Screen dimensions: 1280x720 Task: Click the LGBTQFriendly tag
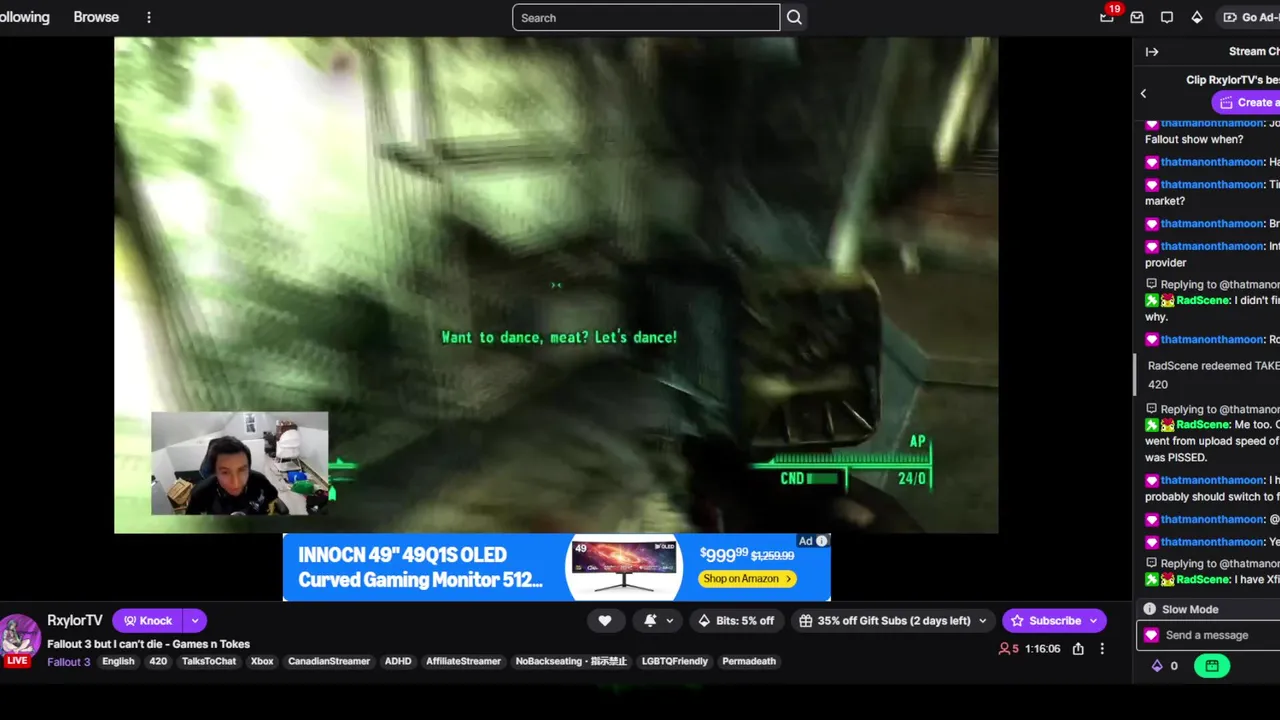pos(675,662)
